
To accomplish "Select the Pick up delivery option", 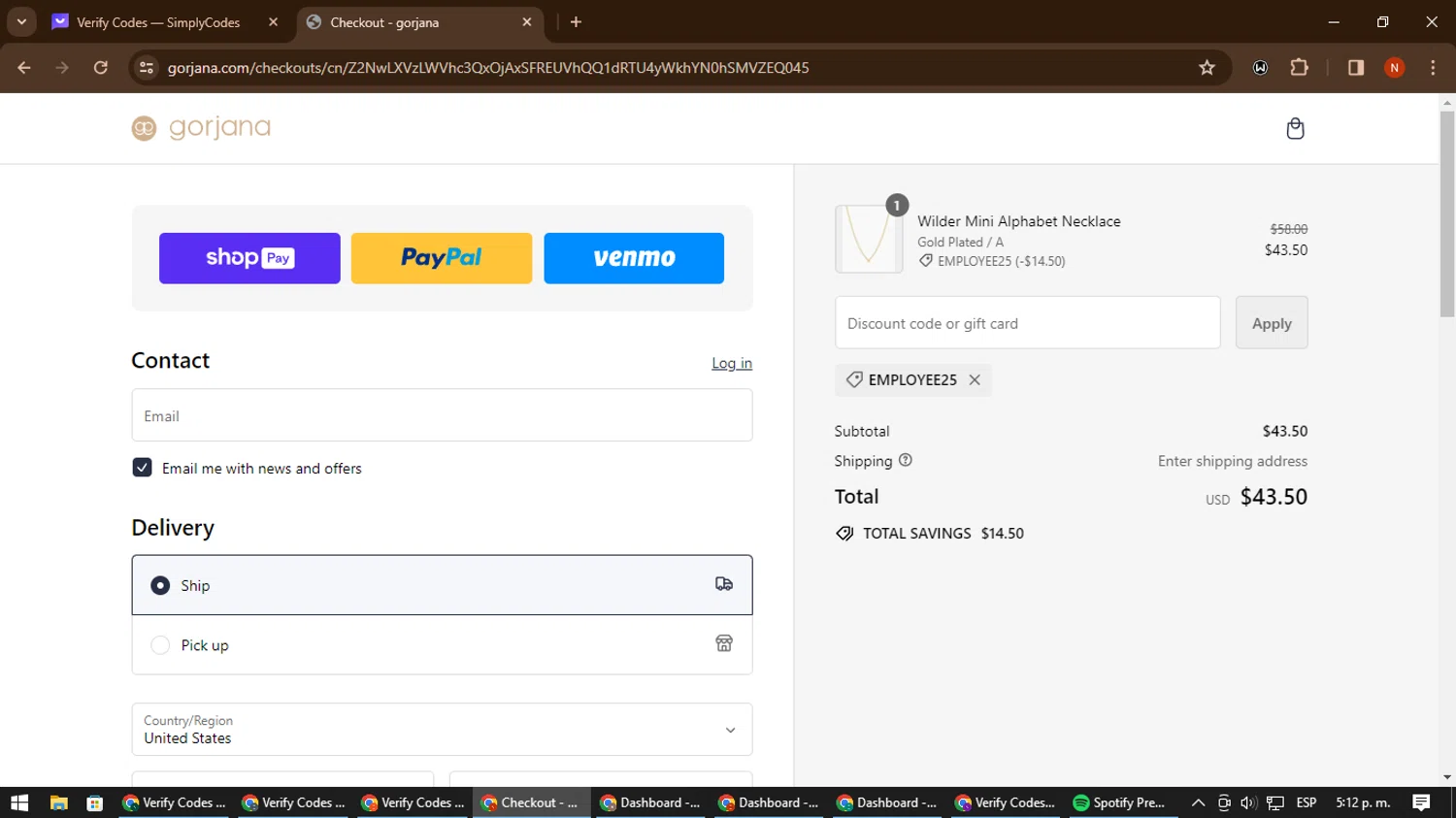I will click(442, 644).
